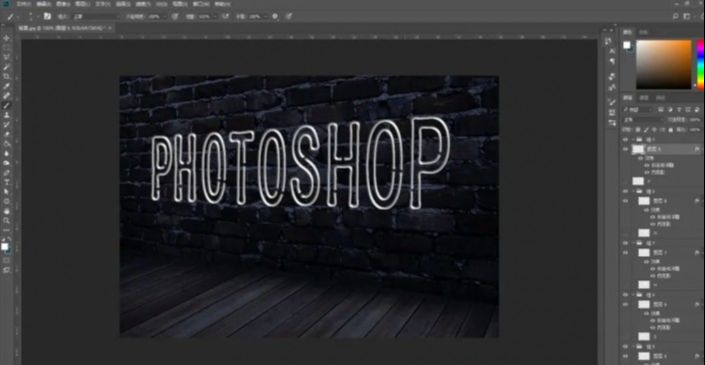Toggle lock transparent pixels
The height and width of the screenshot is (365, 705).
(x=638, y=129)
